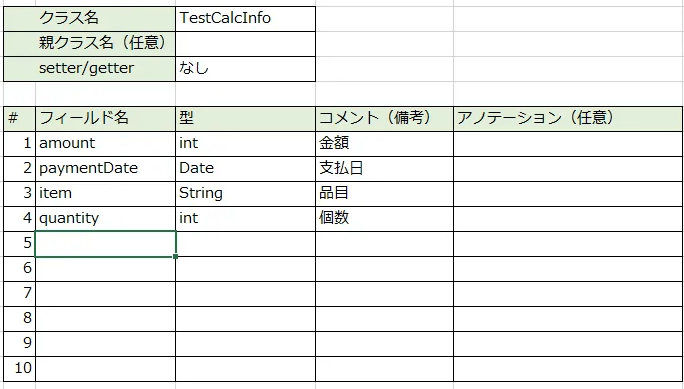Select the フィールド名 header cell
Viewport: 684px width, 389px height.
tap(105, 118)
